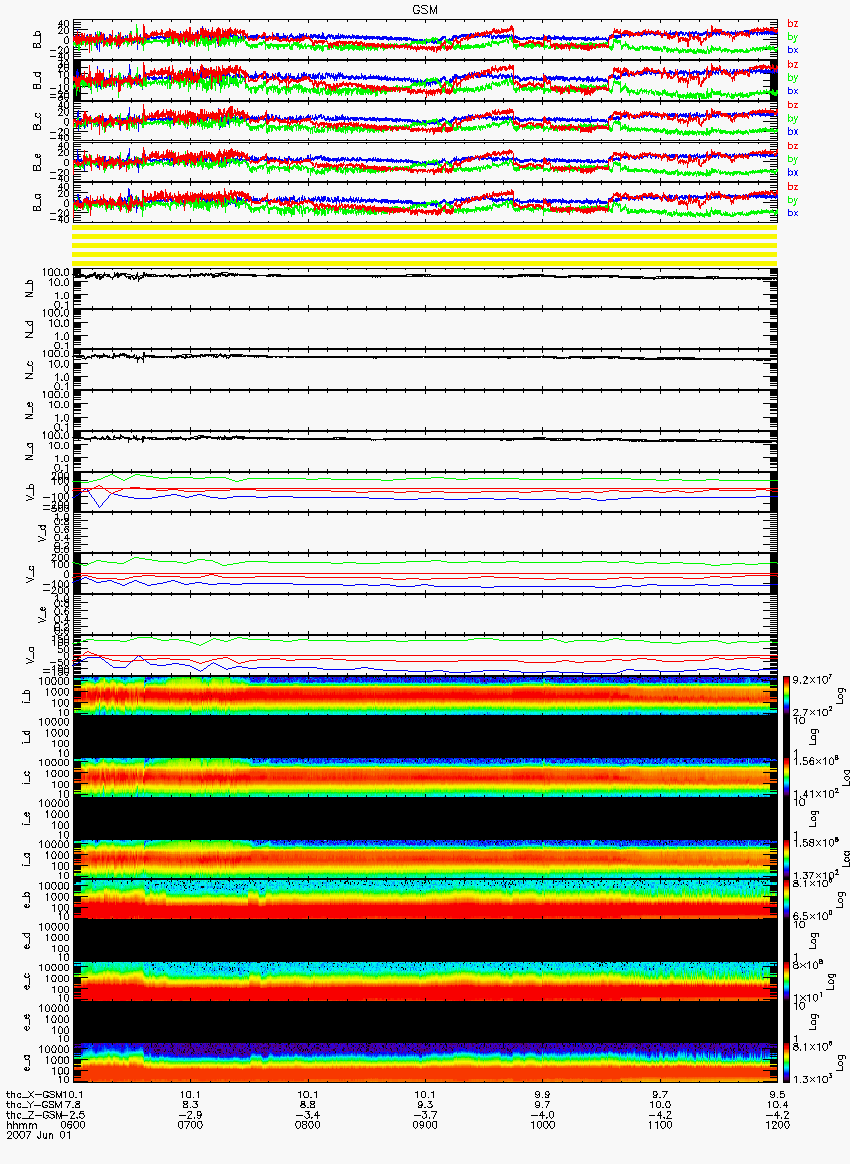The width and height of the screenshot is (850, 1164).
Task: Pick the 1000 time tick label
Action: [543, 1125]
